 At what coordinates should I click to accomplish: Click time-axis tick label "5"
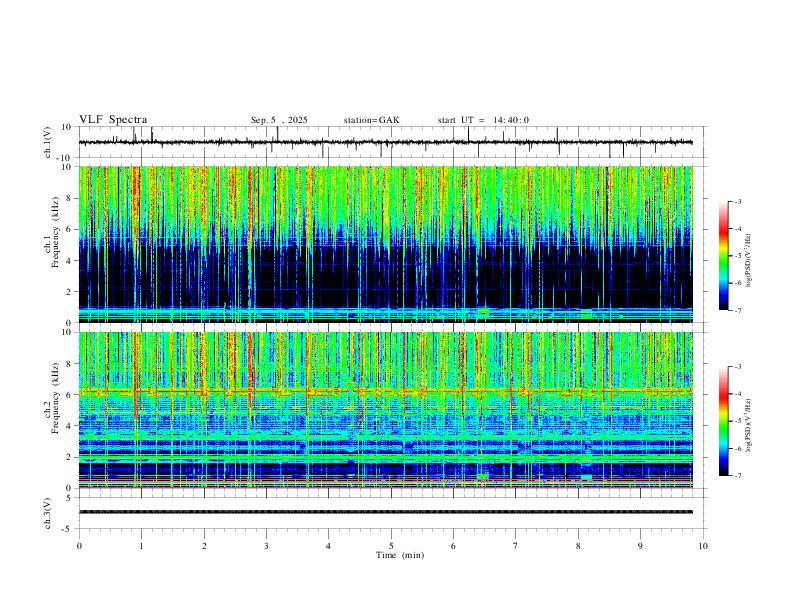pos(391,546)
